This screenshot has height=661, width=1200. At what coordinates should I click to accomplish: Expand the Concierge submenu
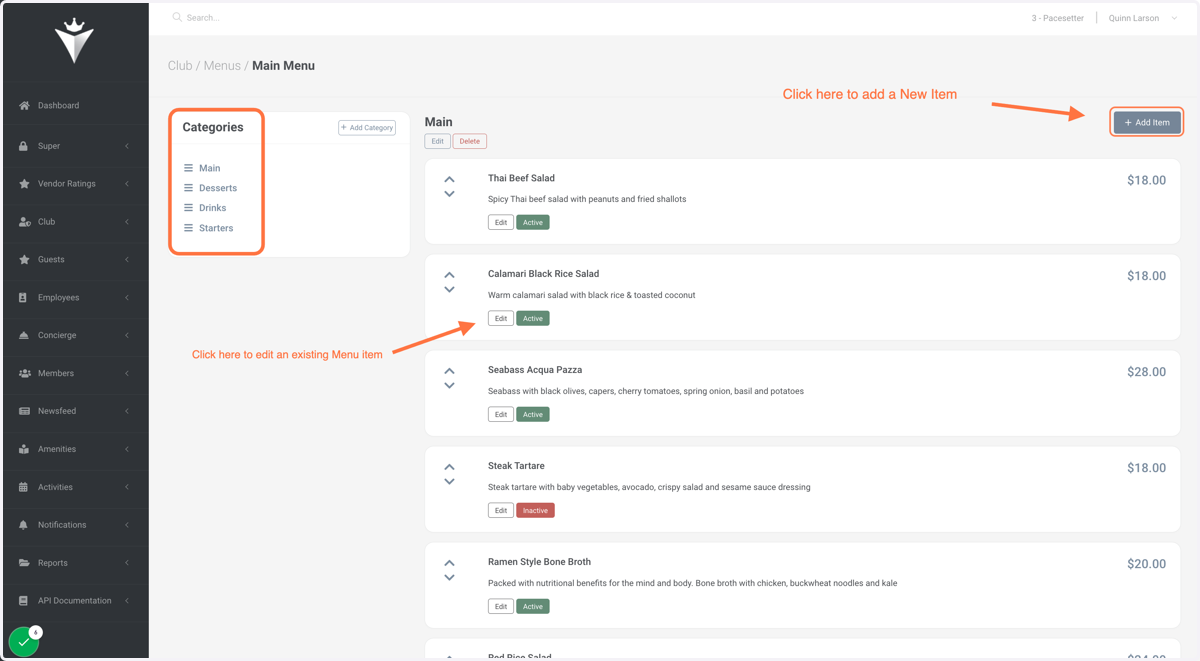127,336
